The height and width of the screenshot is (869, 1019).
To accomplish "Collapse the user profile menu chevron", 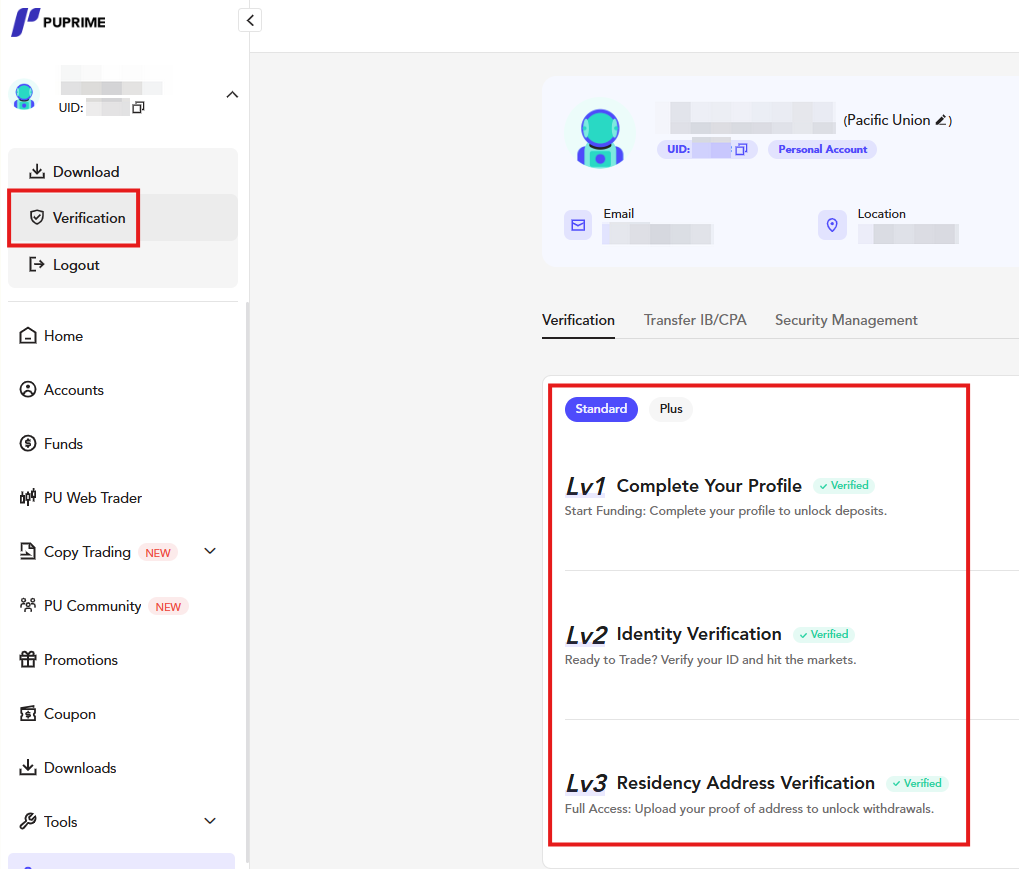I will point(232,95).
